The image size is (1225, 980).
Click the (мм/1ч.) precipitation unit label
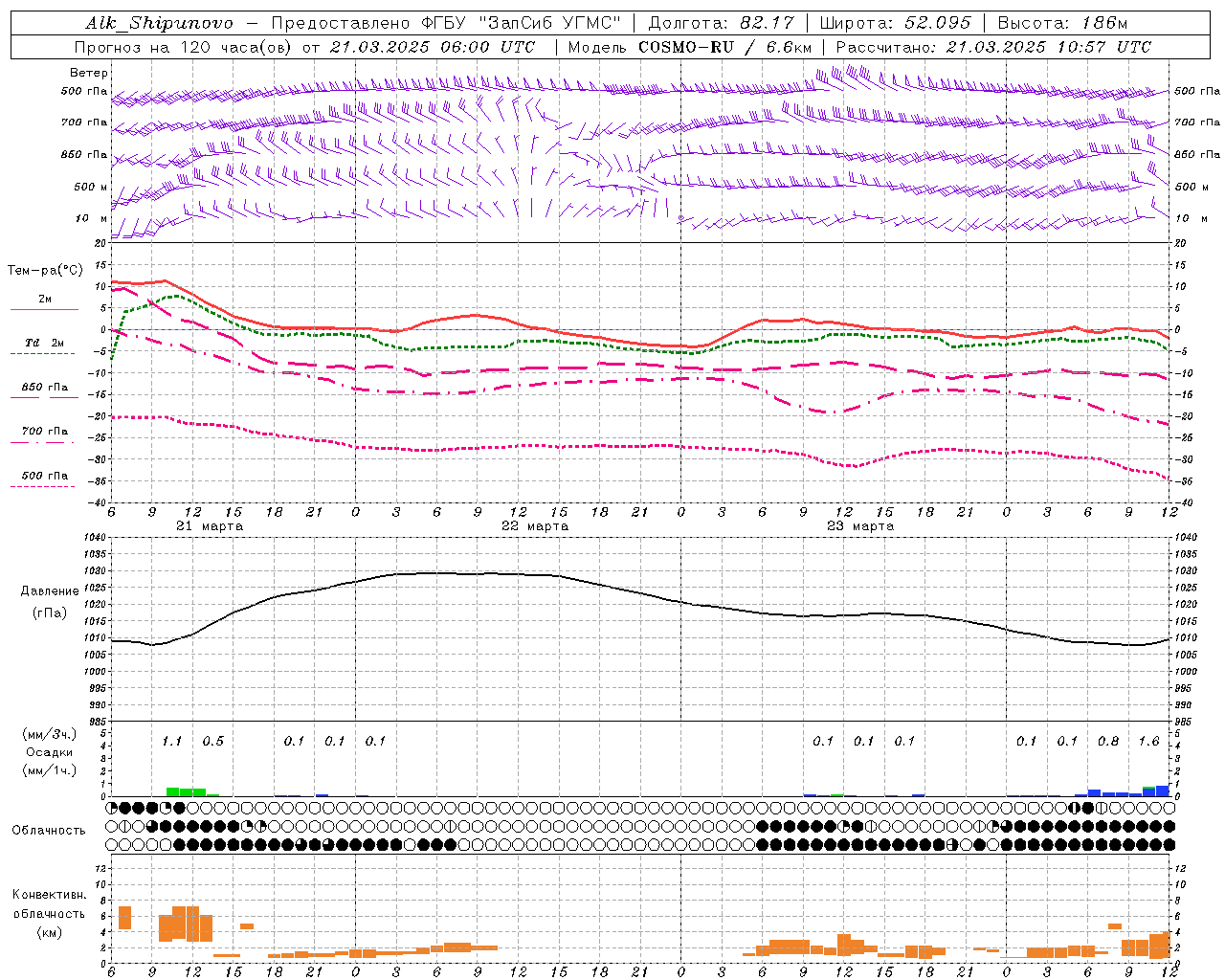coord(50,770)
